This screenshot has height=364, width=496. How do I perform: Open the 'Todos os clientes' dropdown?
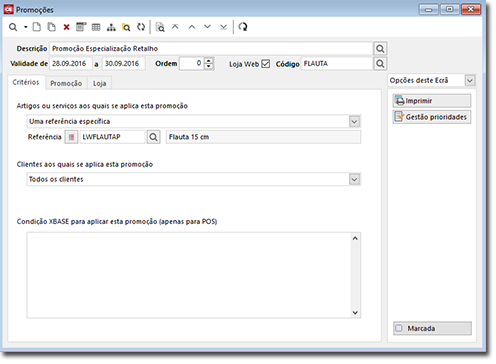(354, 180)
